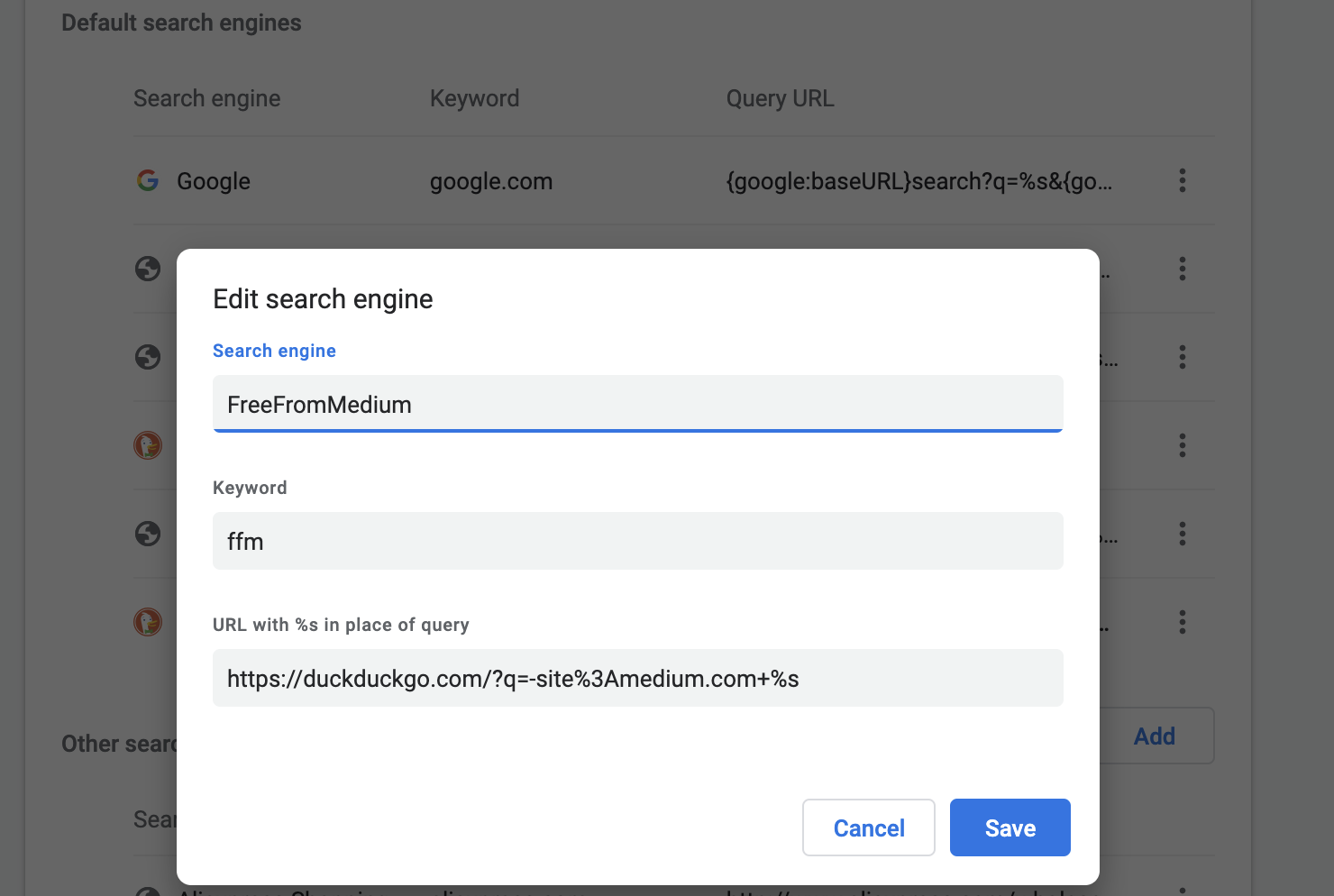This screenshot has width=1334, height=896.
Task: Click the Query URL column header
Action: 780,98
